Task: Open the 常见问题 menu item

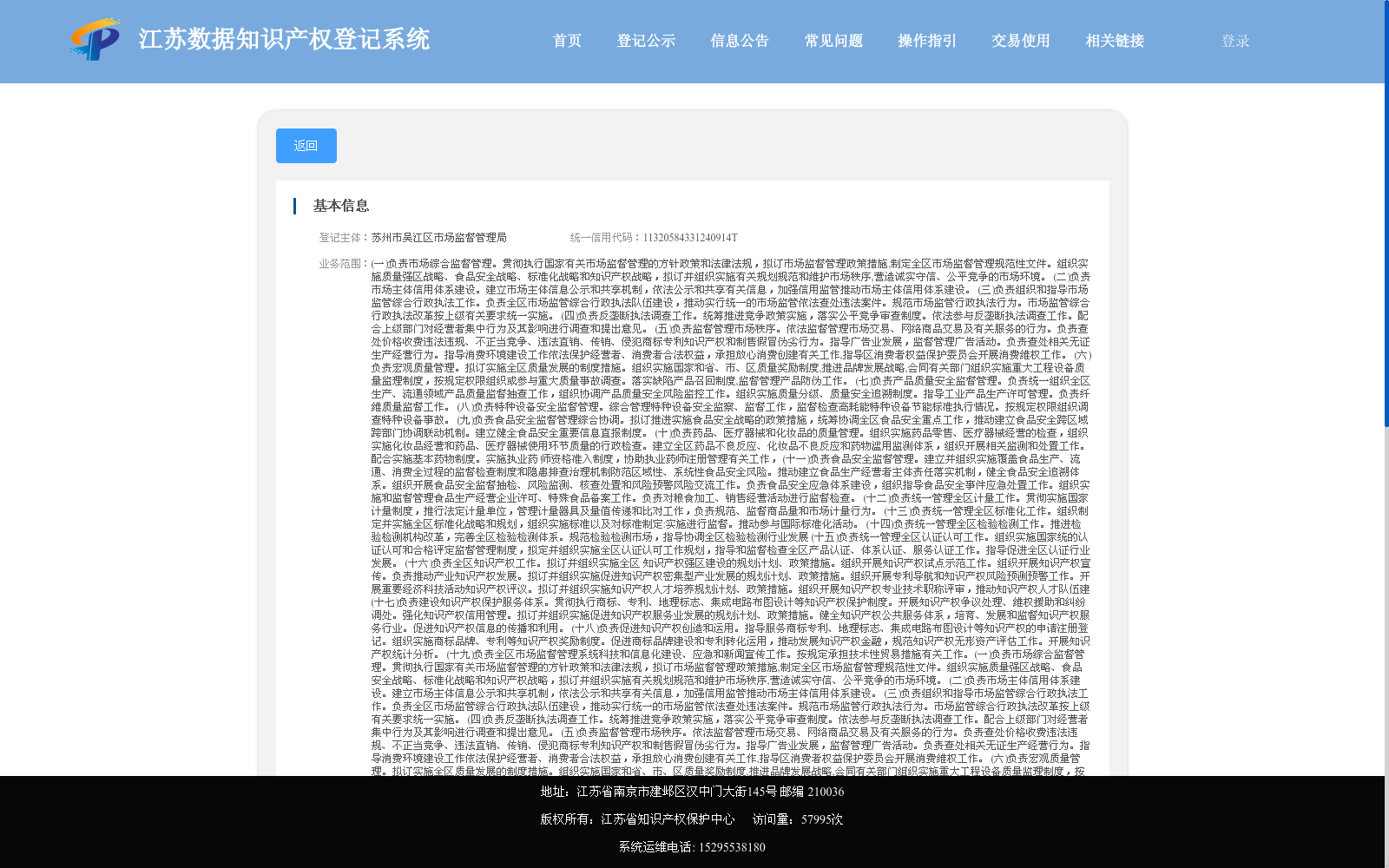Action: click(834, 41)
